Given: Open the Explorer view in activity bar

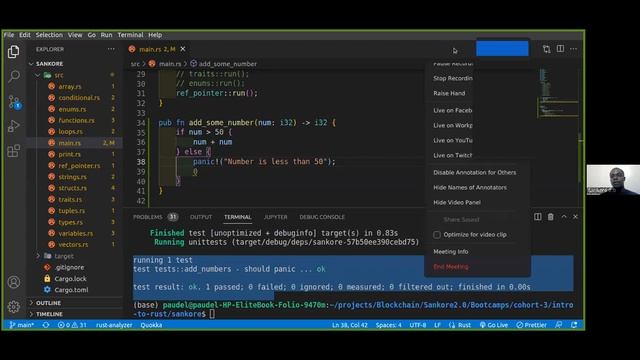Looking at the screenshot, I should [x=13, y=52].
